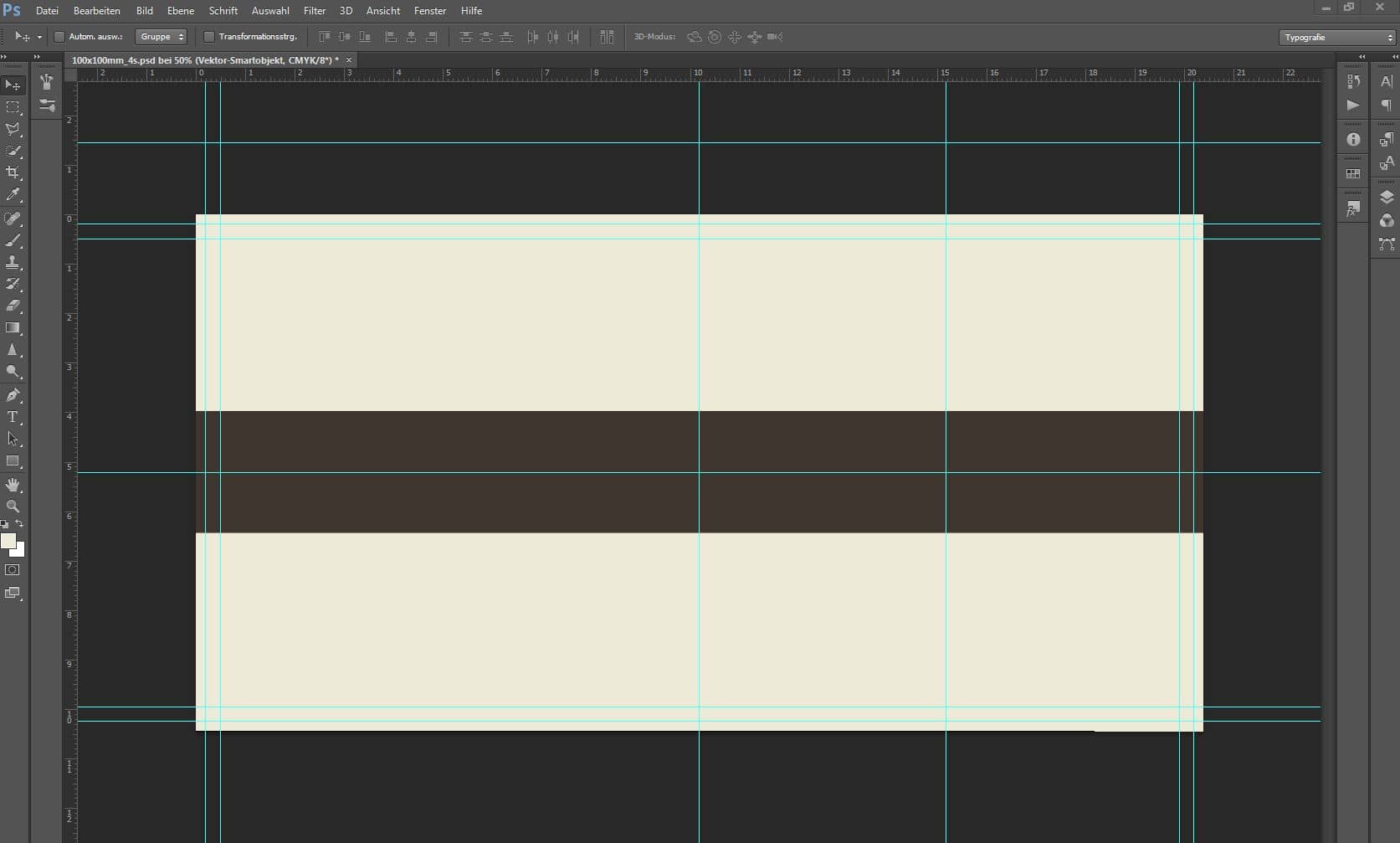Open the Filter menu
This screenshot has width=1400, height=843.
click(314, 11)
